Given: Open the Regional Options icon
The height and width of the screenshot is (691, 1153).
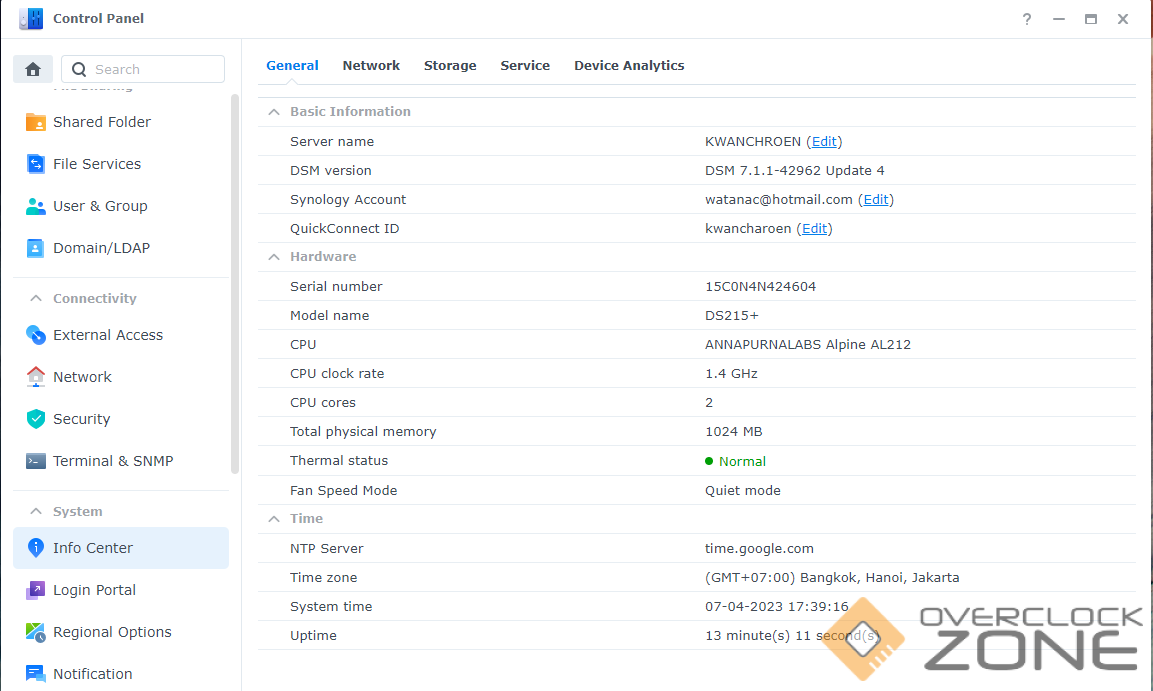Looking at the screenshot, I should tap(36, 632).
